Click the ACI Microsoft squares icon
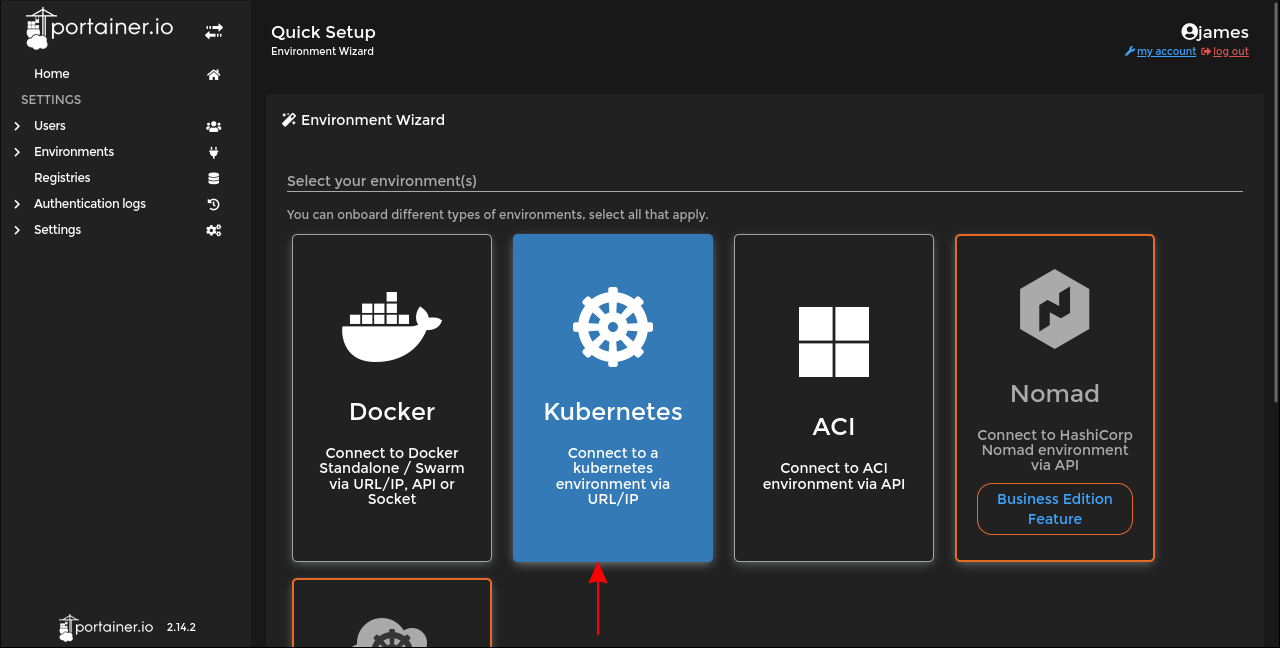The height and width of the screenshot is (648, 1280). tap(834, 341)
